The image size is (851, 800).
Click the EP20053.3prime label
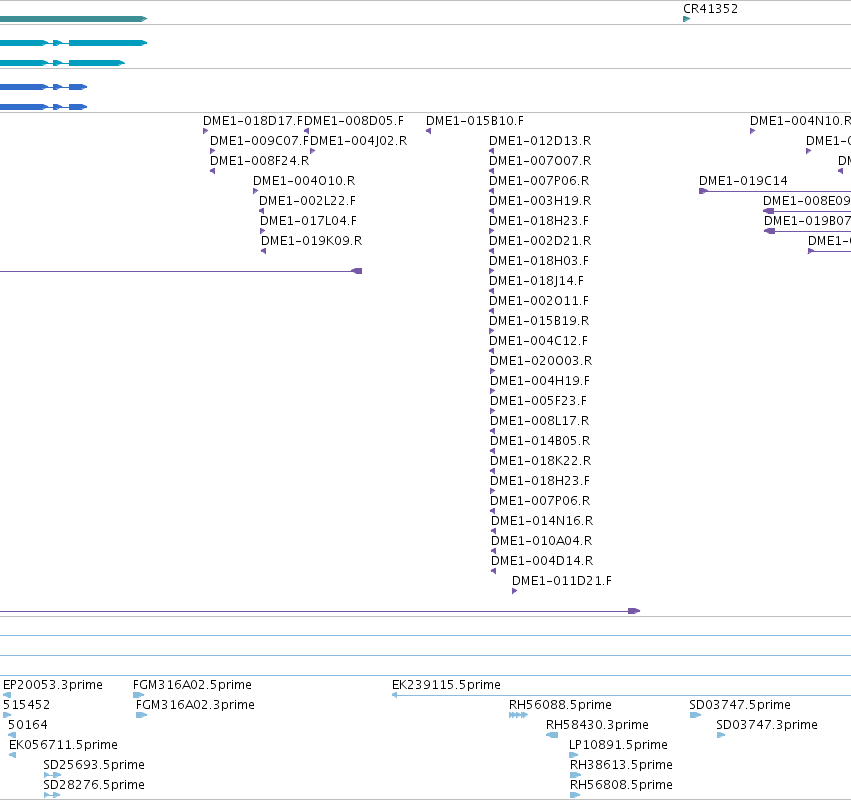pos(53,684)
